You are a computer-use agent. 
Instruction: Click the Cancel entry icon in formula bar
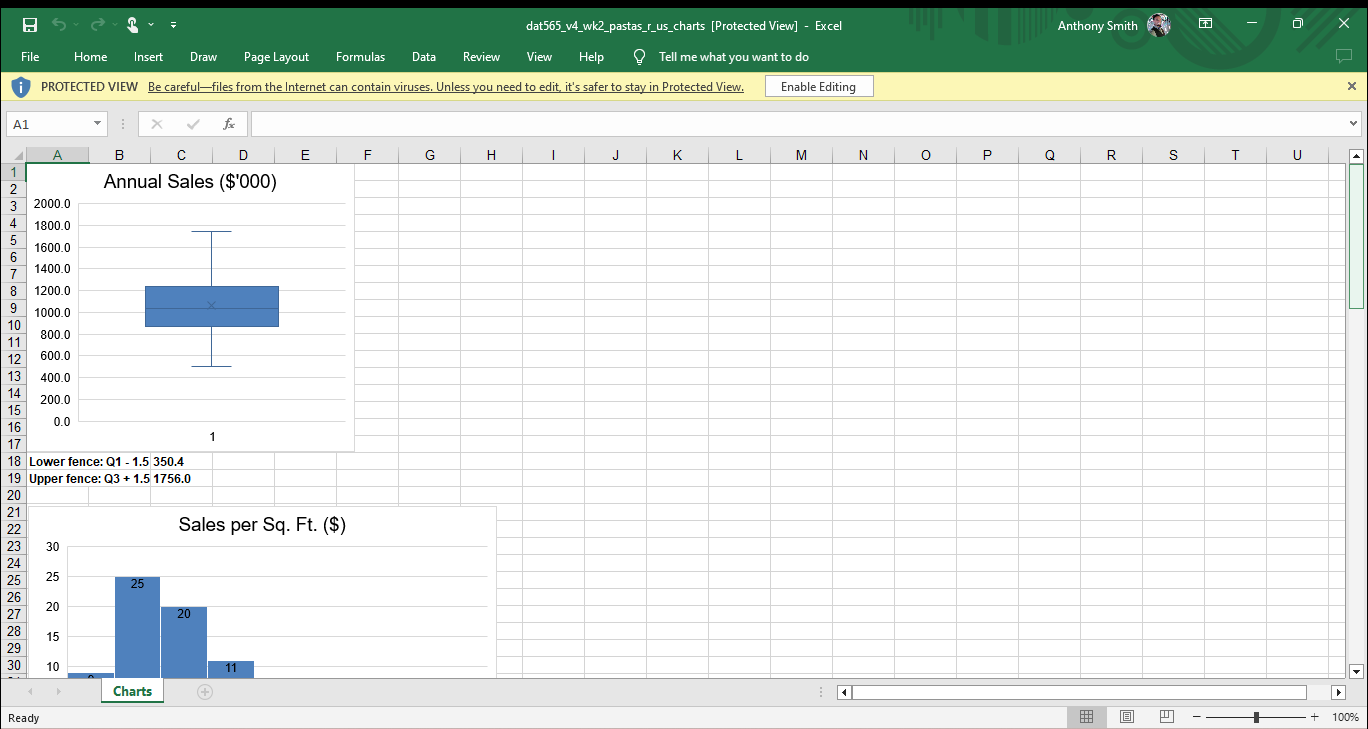click(157, 124)
